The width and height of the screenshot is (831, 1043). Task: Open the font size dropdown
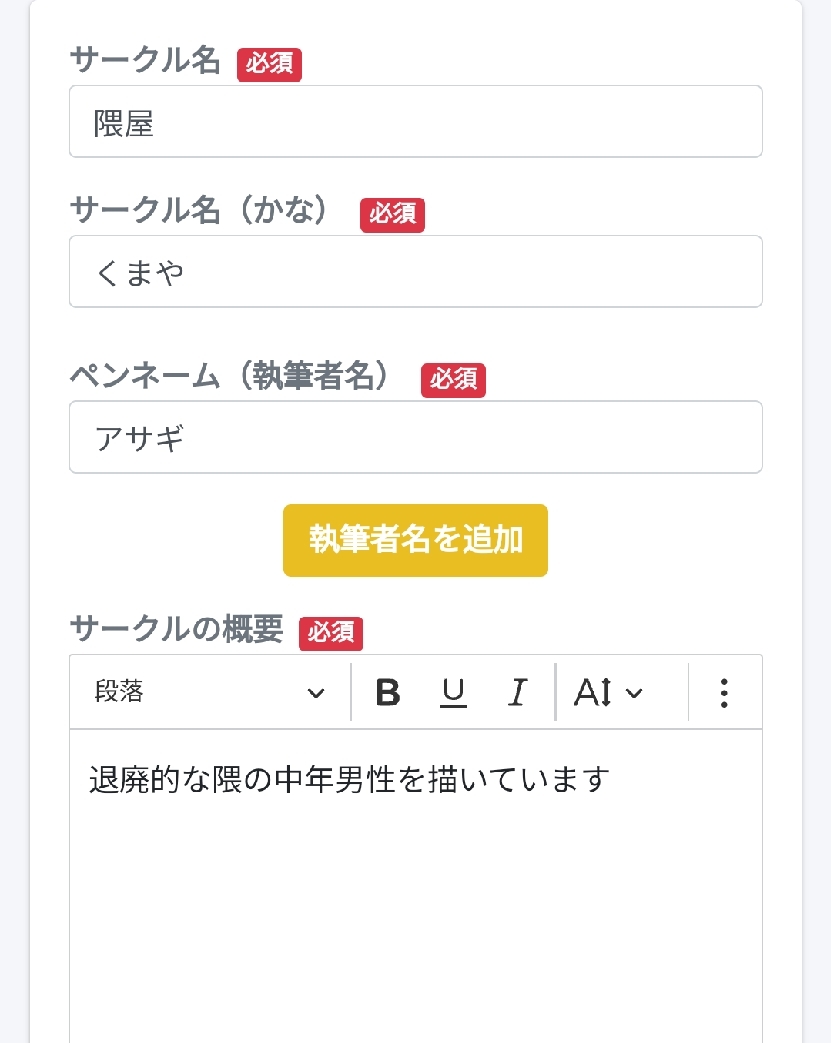pyautogui.click(x=608, y=692)
